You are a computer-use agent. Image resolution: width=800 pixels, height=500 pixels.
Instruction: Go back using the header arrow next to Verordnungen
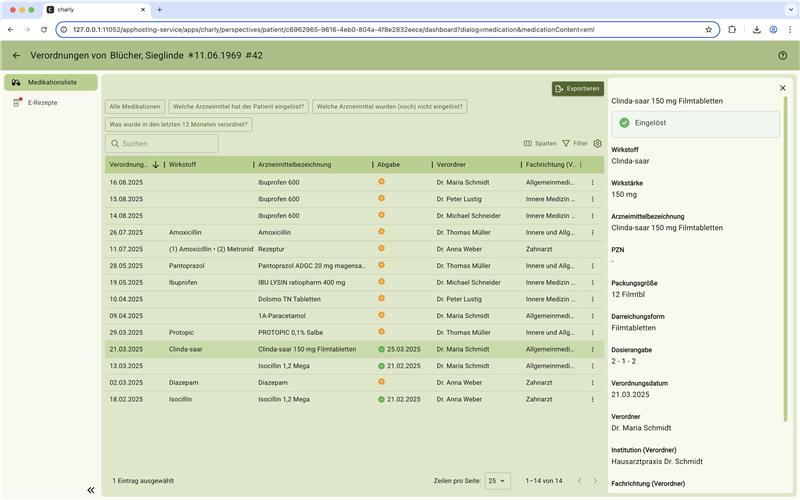tap(17, 56)
